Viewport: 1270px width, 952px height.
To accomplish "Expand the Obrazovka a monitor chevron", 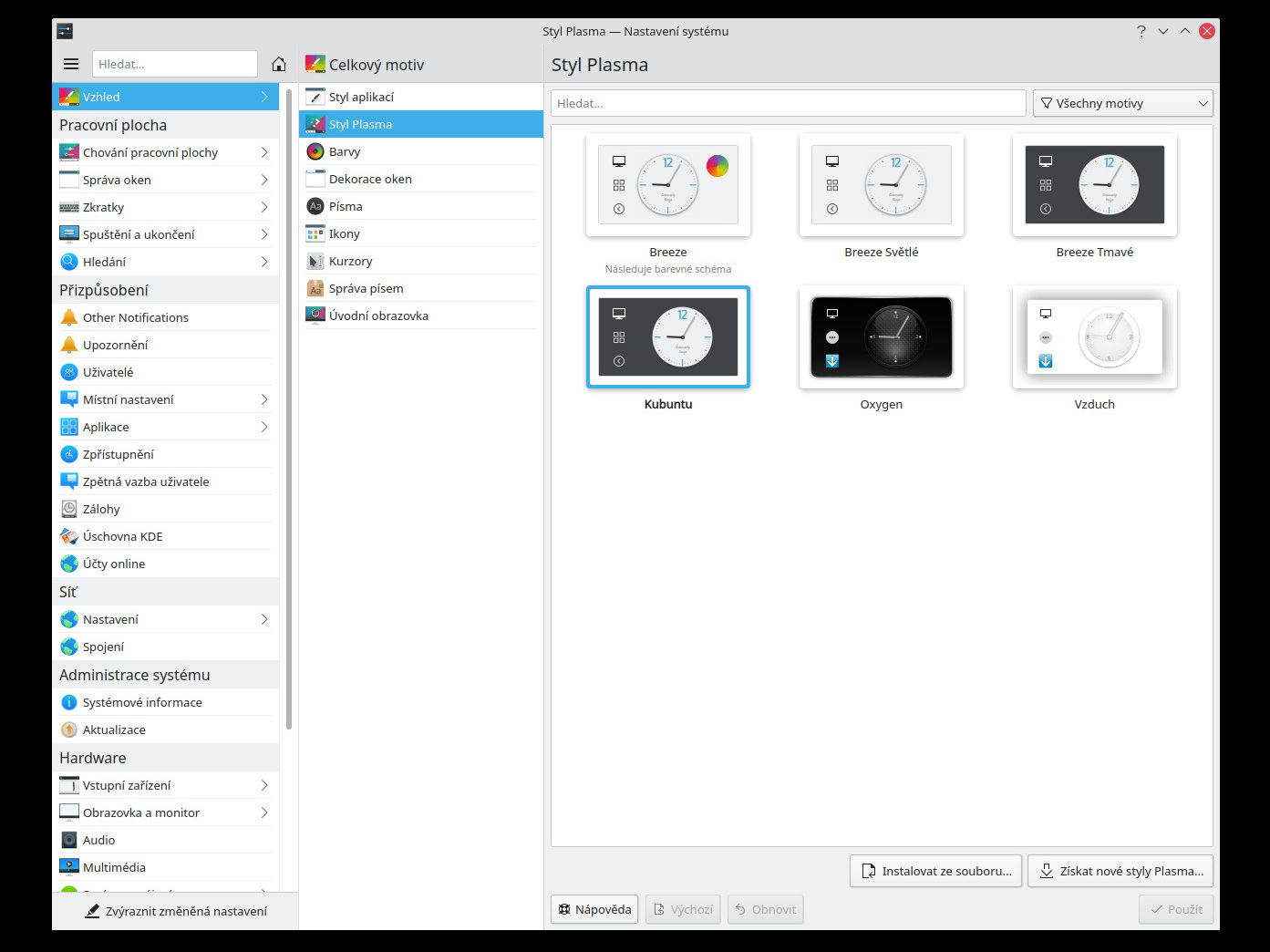I will coord(264,812).
